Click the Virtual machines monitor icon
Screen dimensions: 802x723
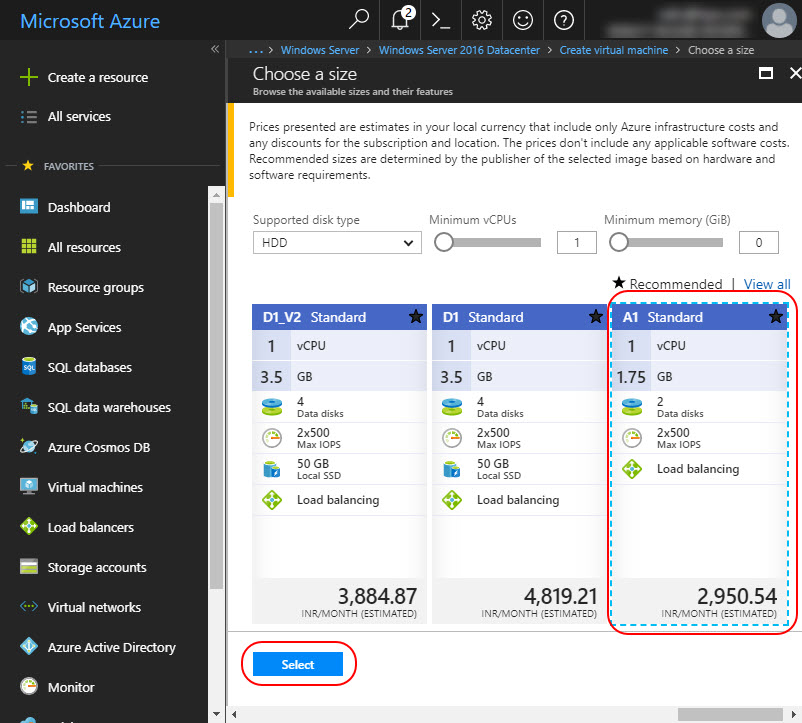(x=29, y=486)
